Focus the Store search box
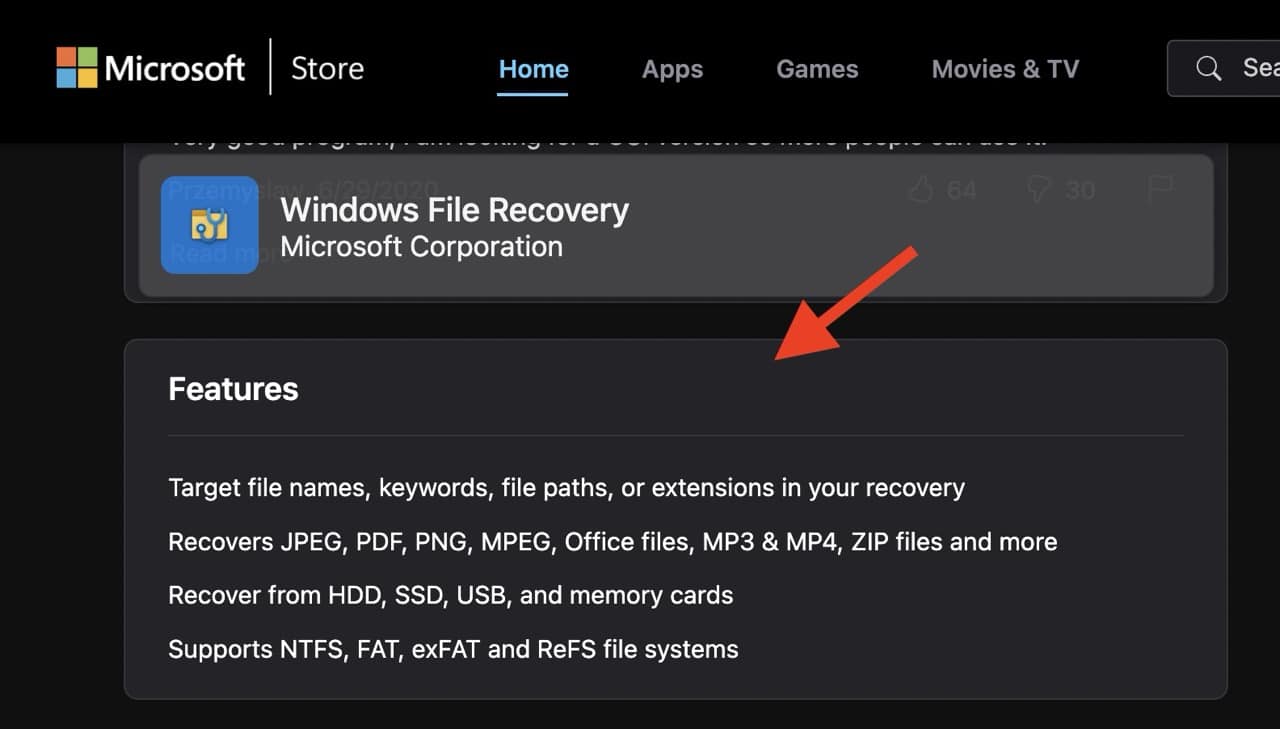The width and height of the screenshot is (1280, 729). point(1224,68)
